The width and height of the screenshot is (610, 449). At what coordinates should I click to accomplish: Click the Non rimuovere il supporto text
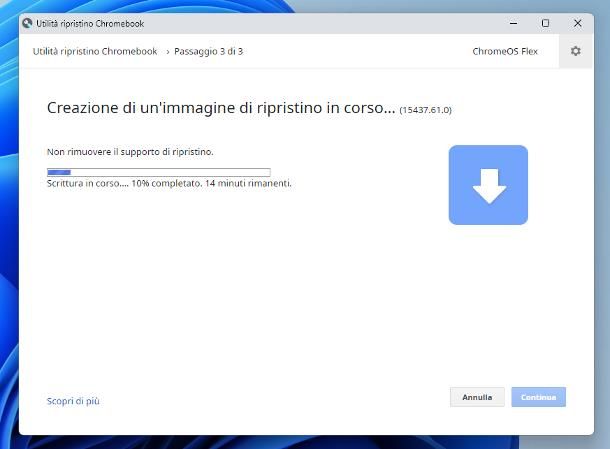tap(130, 152)
